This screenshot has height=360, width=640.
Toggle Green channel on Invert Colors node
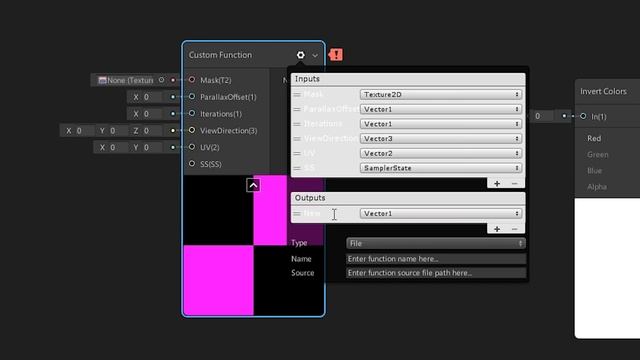point(598,155)
